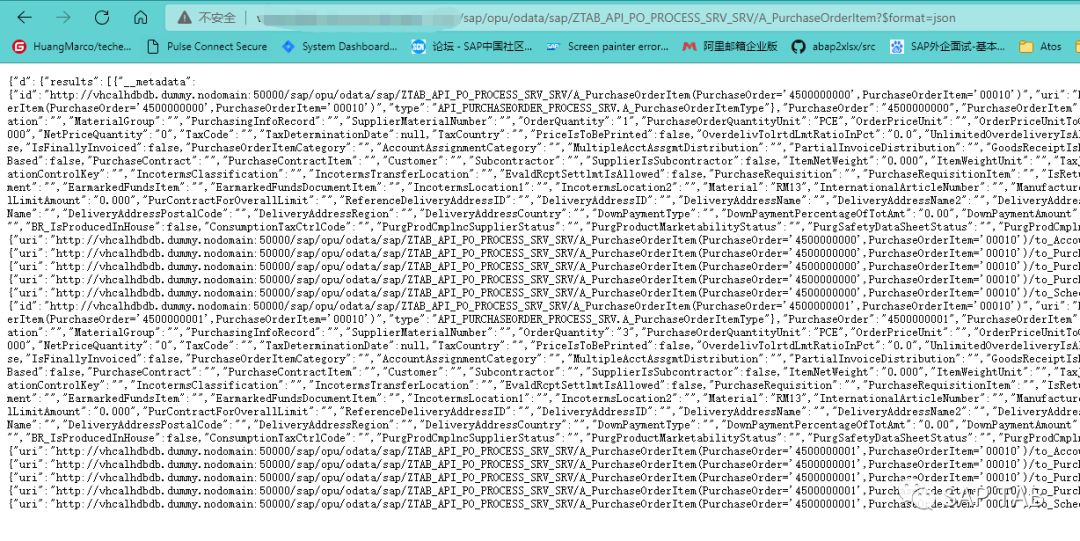Click the 不安全 security label

coord(217,18)
